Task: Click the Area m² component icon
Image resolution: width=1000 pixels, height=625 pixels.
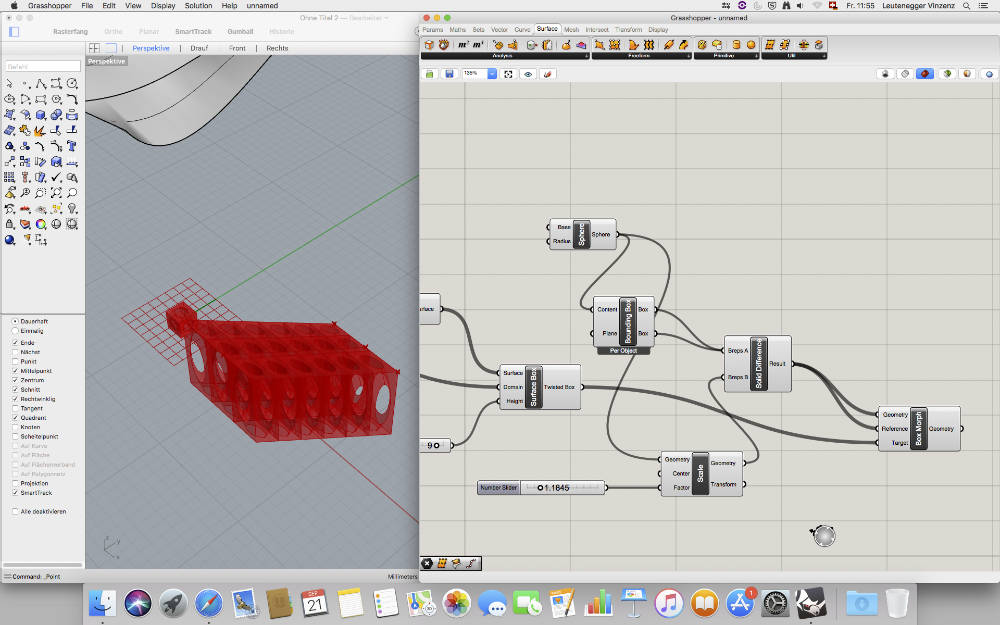Action: click(463, 45)
